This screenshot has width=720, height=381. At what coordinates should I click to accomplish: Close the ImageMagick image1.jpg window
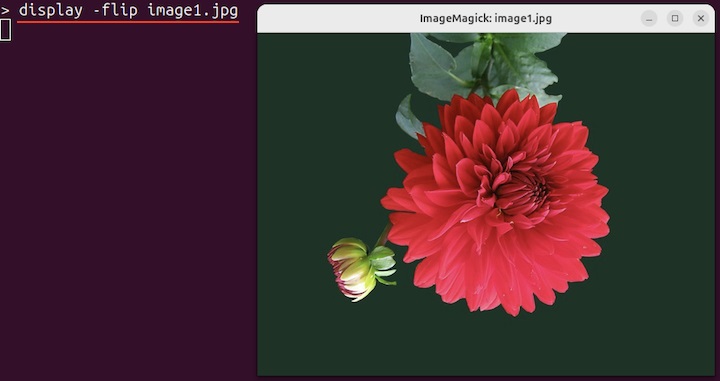pos(701,18)
